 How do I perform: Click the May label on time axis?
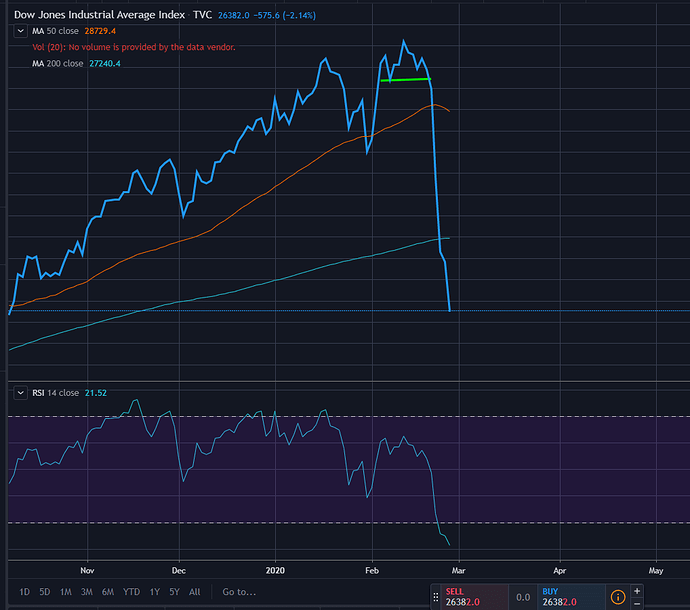656,571
